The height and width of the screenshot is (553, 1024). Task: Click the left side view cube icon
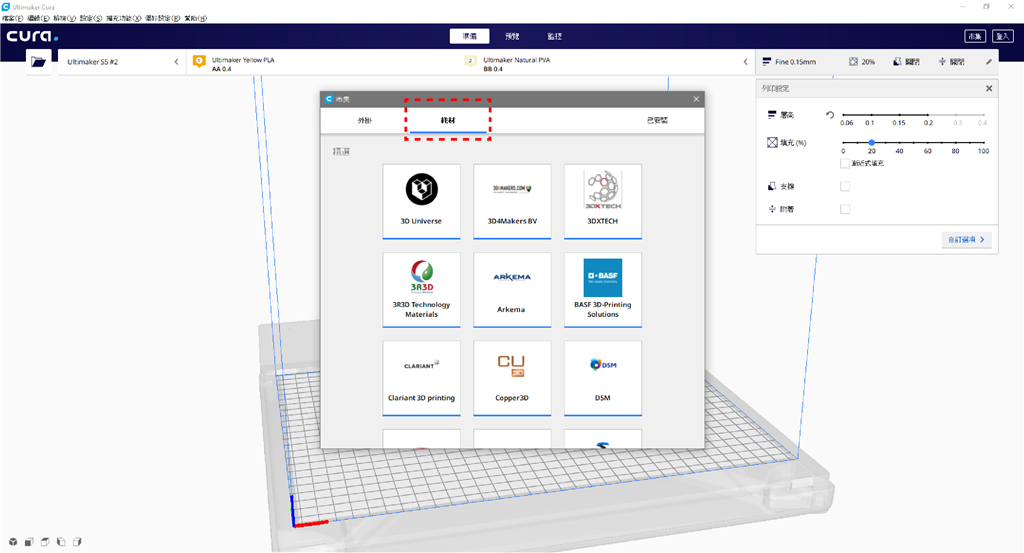(61, 542)
